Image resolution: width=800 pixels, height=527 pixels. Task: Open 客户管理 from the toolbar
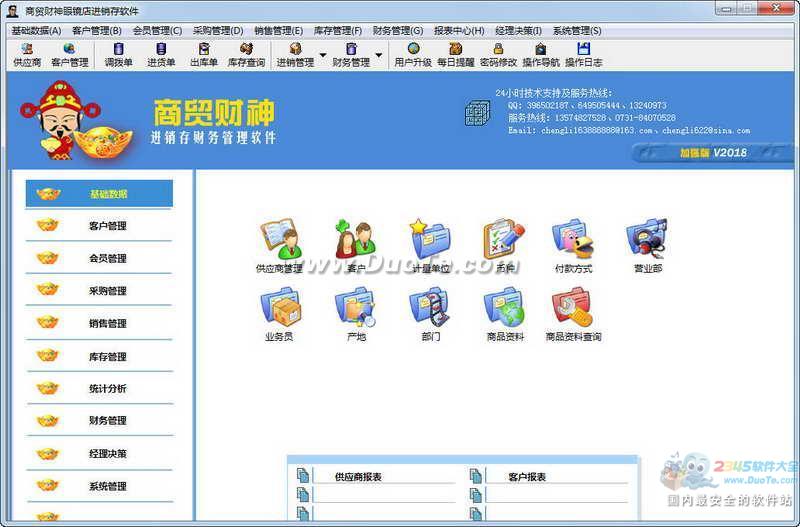coord(70,55)
